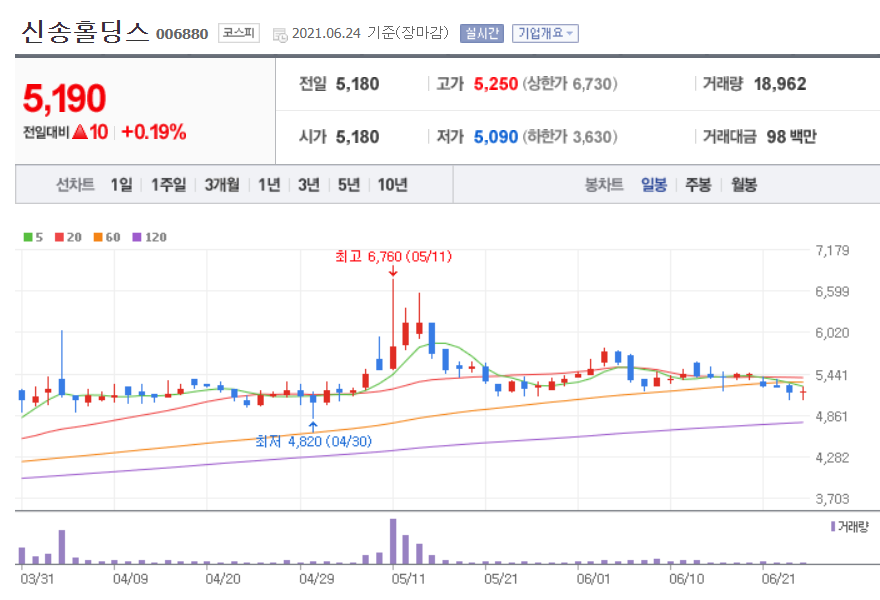Switch to the 주봉 weekly candle chart
The image size is (880, 600).
point(698,184)
